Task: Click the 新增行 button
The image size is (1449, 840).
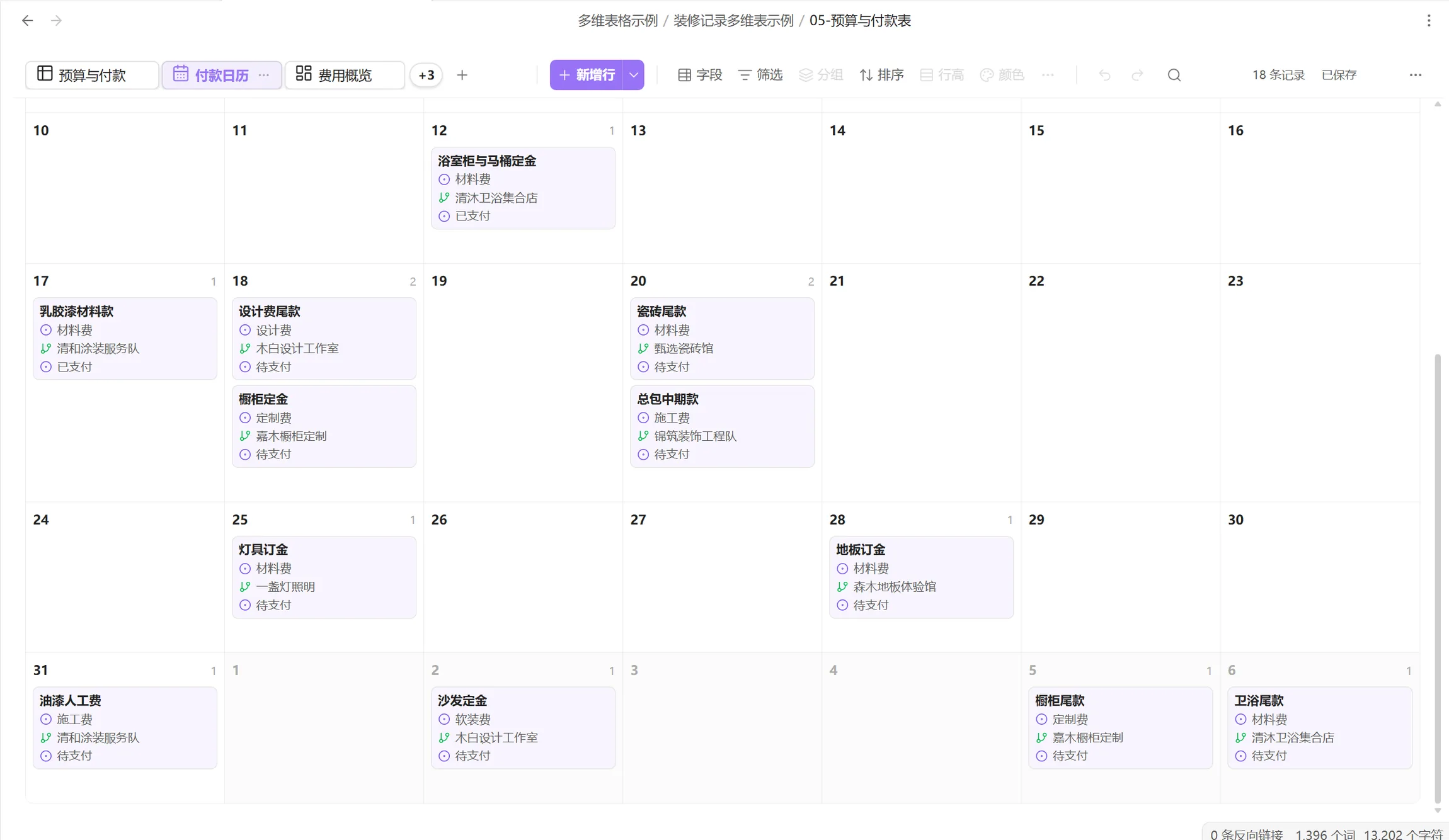Action: pos(586,75)
